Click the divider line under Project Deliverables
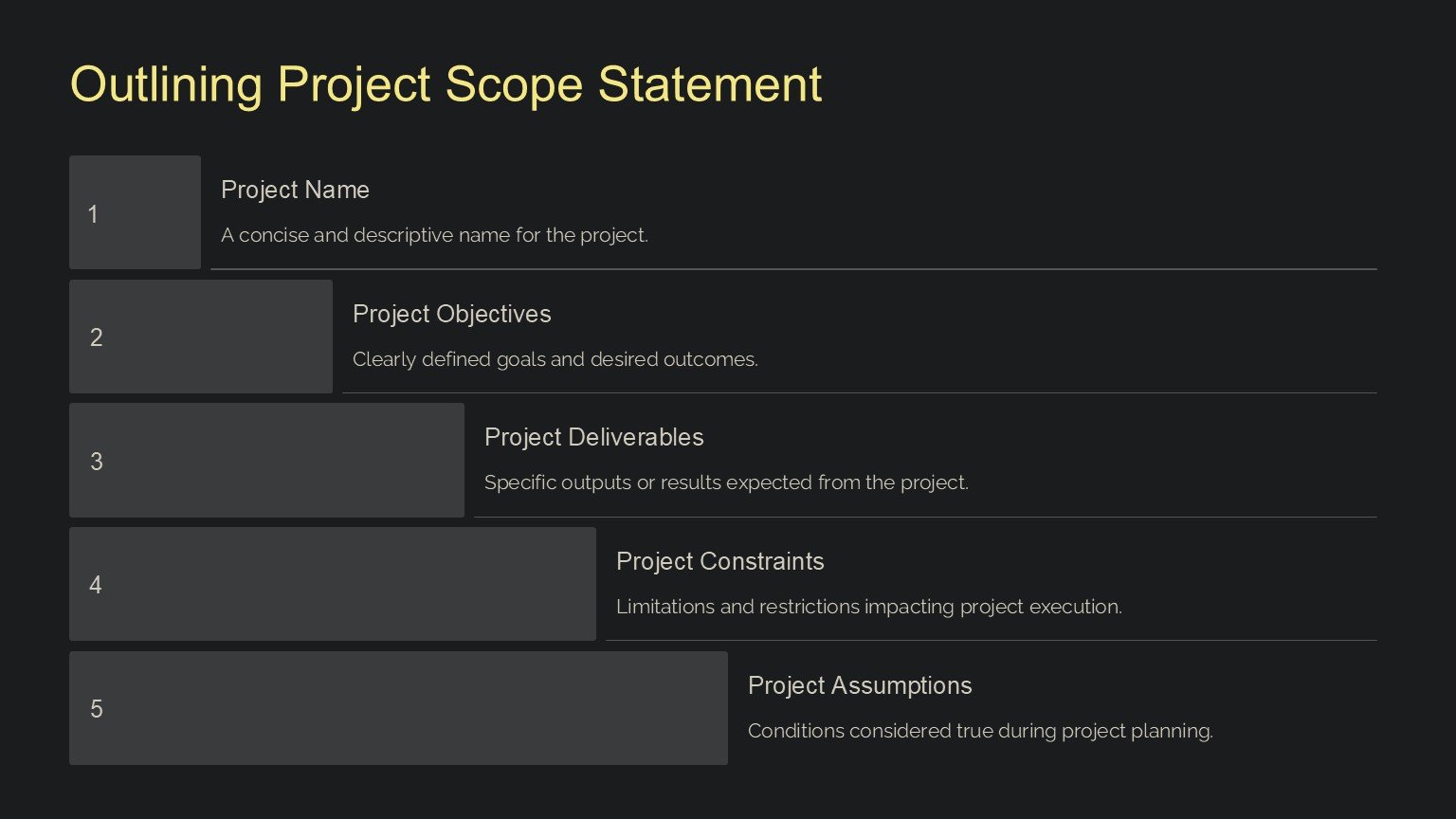Screen dimensions: 1456x819 pyautogui.click(x=925, y=517)
